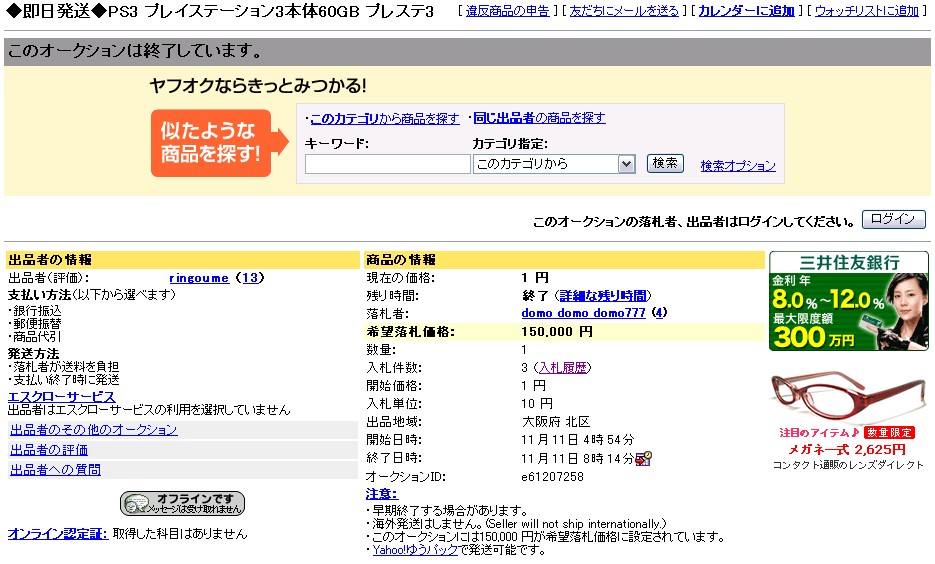Click the 大阪府 北区 location text

pos(556,422)
